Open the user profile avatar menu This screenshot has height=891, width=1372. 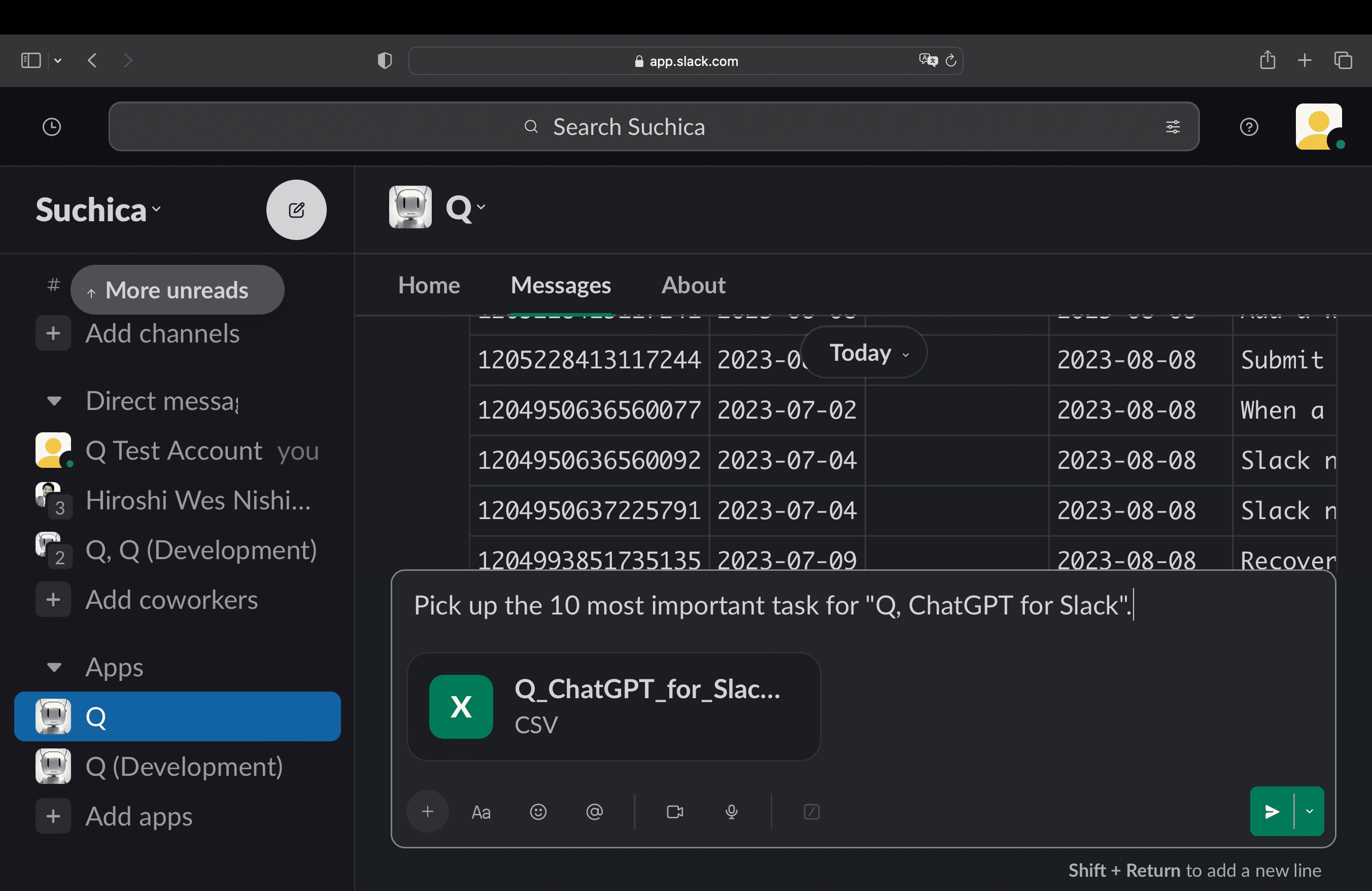coord(1319,127)
